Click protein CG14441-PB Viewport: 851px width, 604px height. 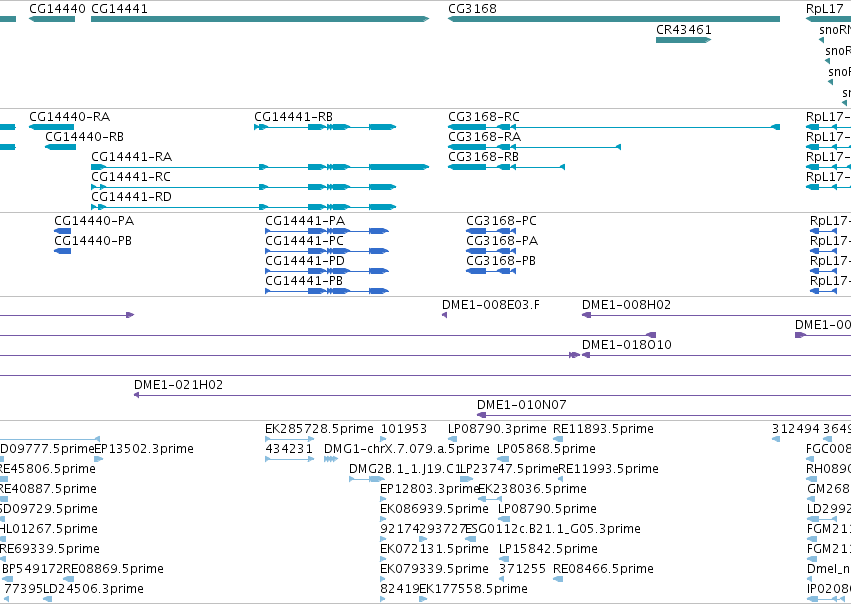click(x=304, y=281)
